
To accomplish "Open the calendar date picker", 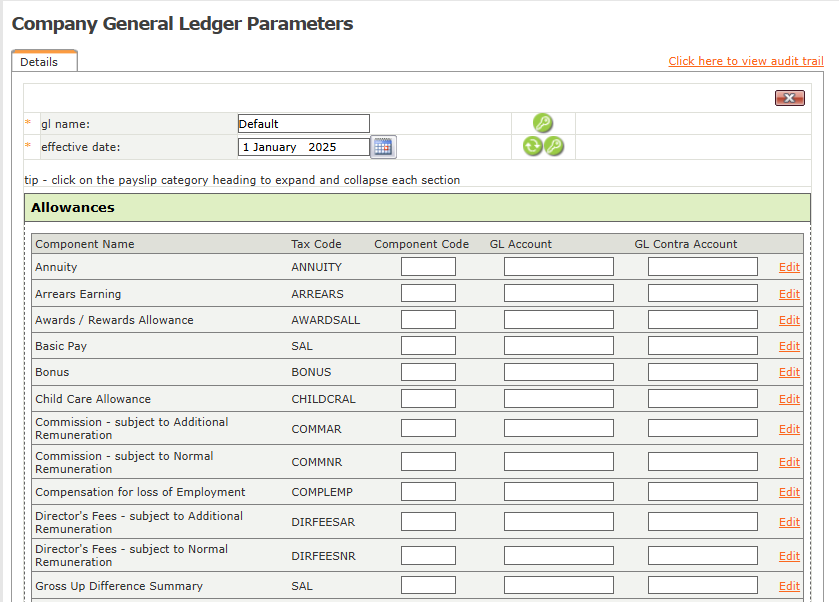I will click(383, 147).
